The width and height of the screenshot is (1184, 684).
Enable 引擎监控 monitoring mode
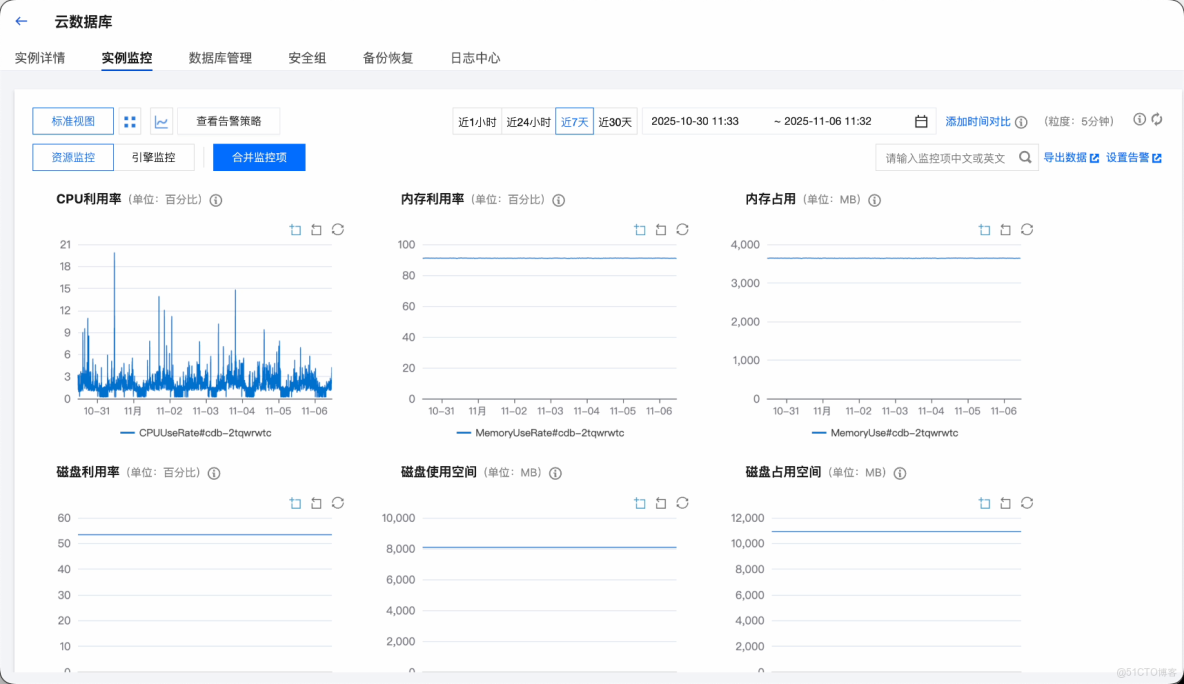(154, 157)
